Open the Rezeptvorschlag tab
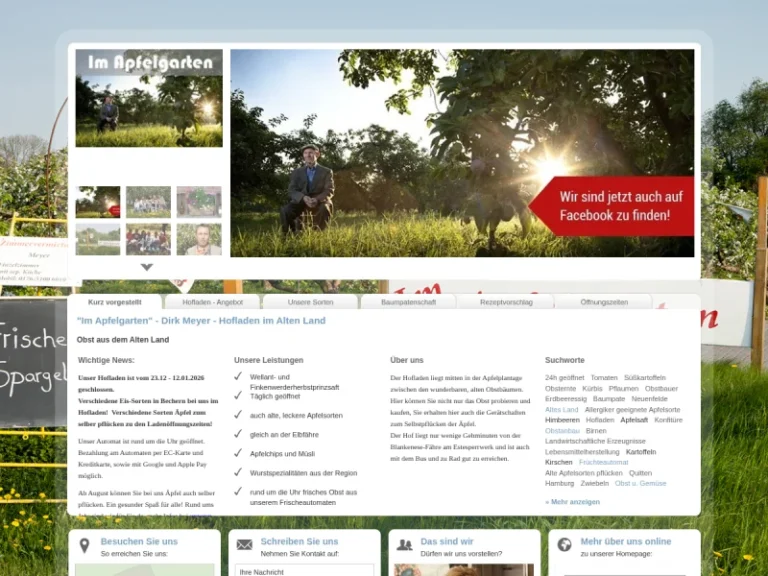Screen dimensions: 768x576 (x=506, y=302)
